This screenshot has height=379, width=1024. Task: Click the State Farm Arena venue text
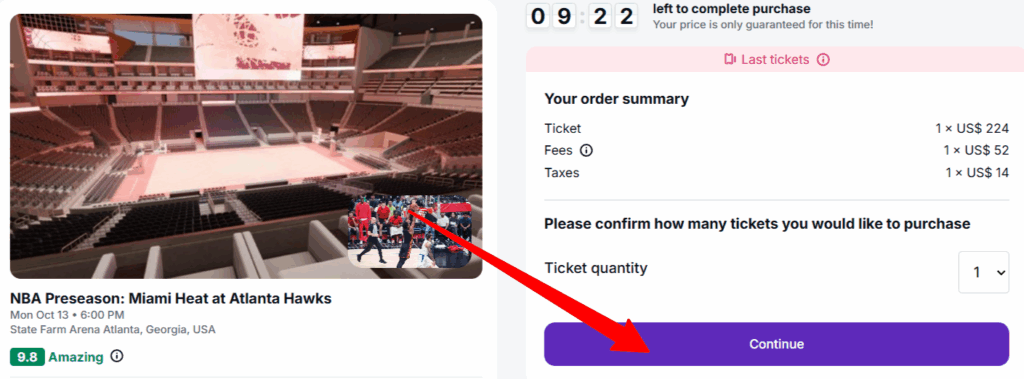[x=113, y=329]
